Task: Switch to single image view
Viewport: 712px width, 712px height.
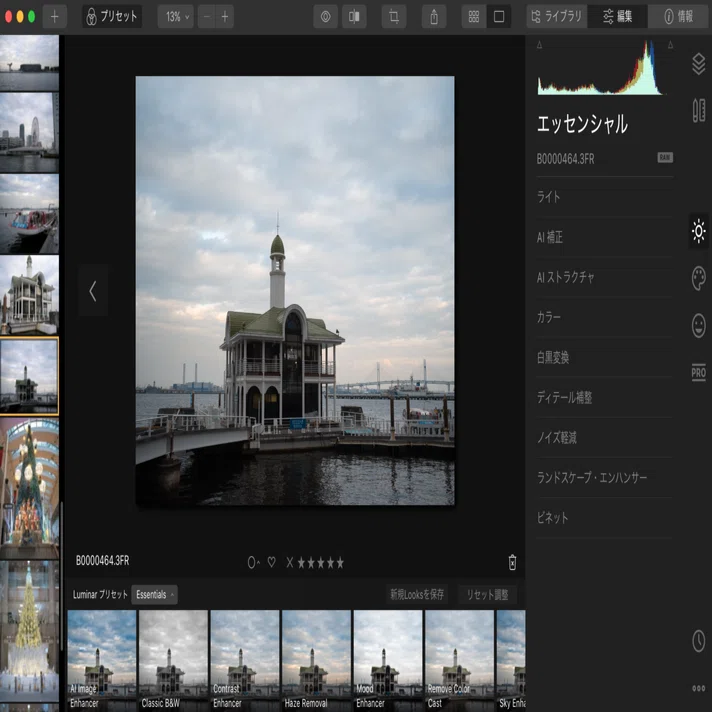Action: [499, 17]
